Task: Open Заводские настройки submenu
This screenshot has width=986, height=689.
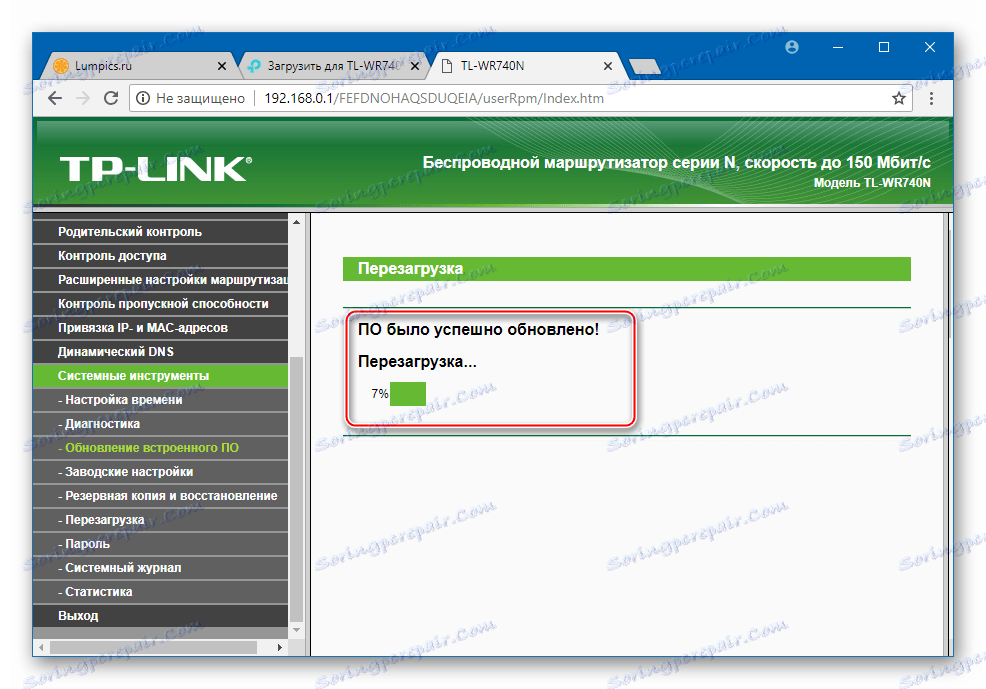Action: 160,471
